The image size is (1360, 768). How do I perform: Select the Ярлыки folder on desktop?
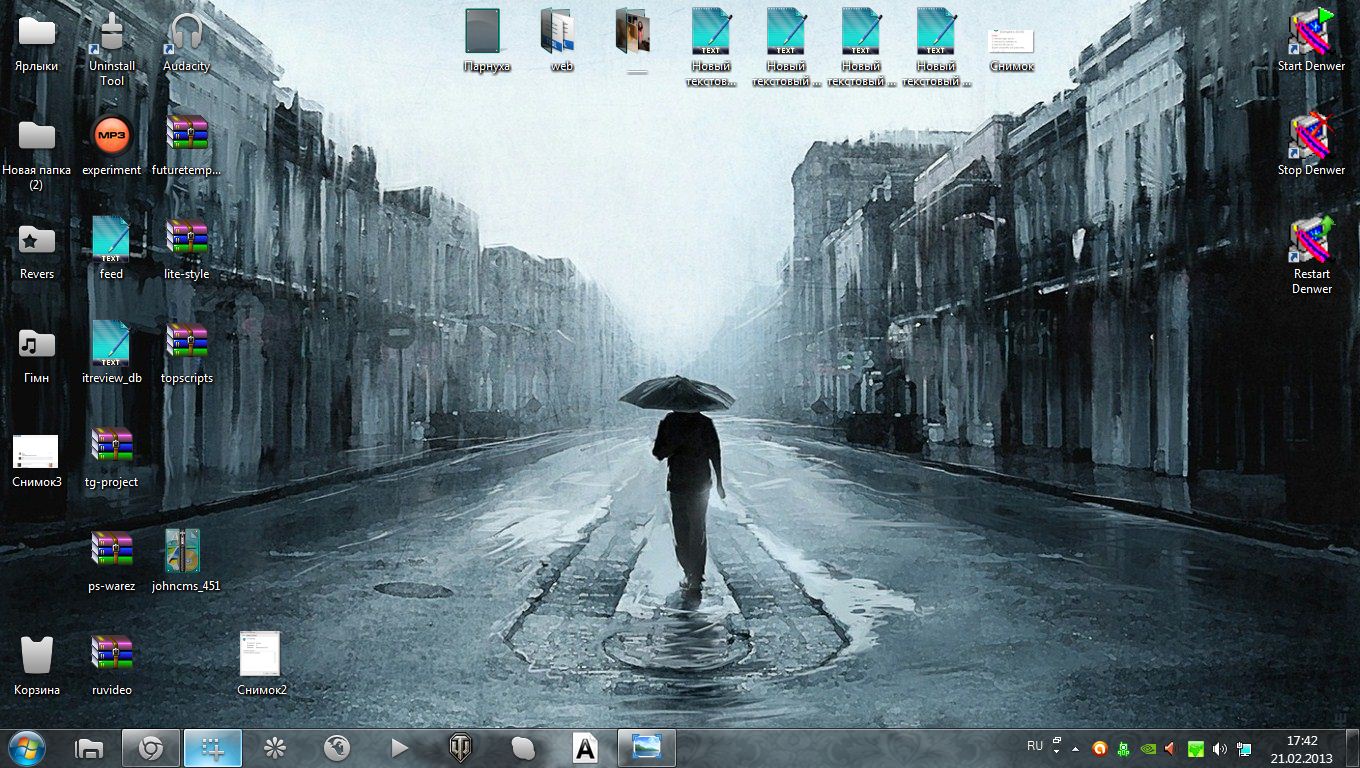(x=37, y=40)
